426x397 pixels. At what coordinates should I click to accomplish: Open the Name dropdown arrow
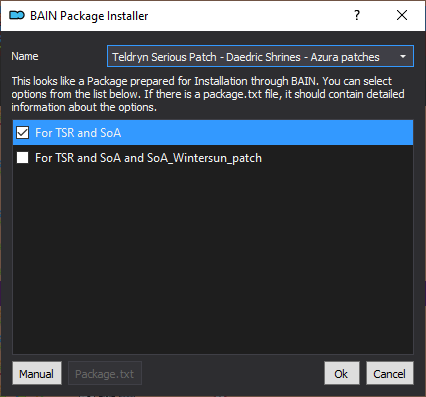pyautogui.click(x=403, y=56)
